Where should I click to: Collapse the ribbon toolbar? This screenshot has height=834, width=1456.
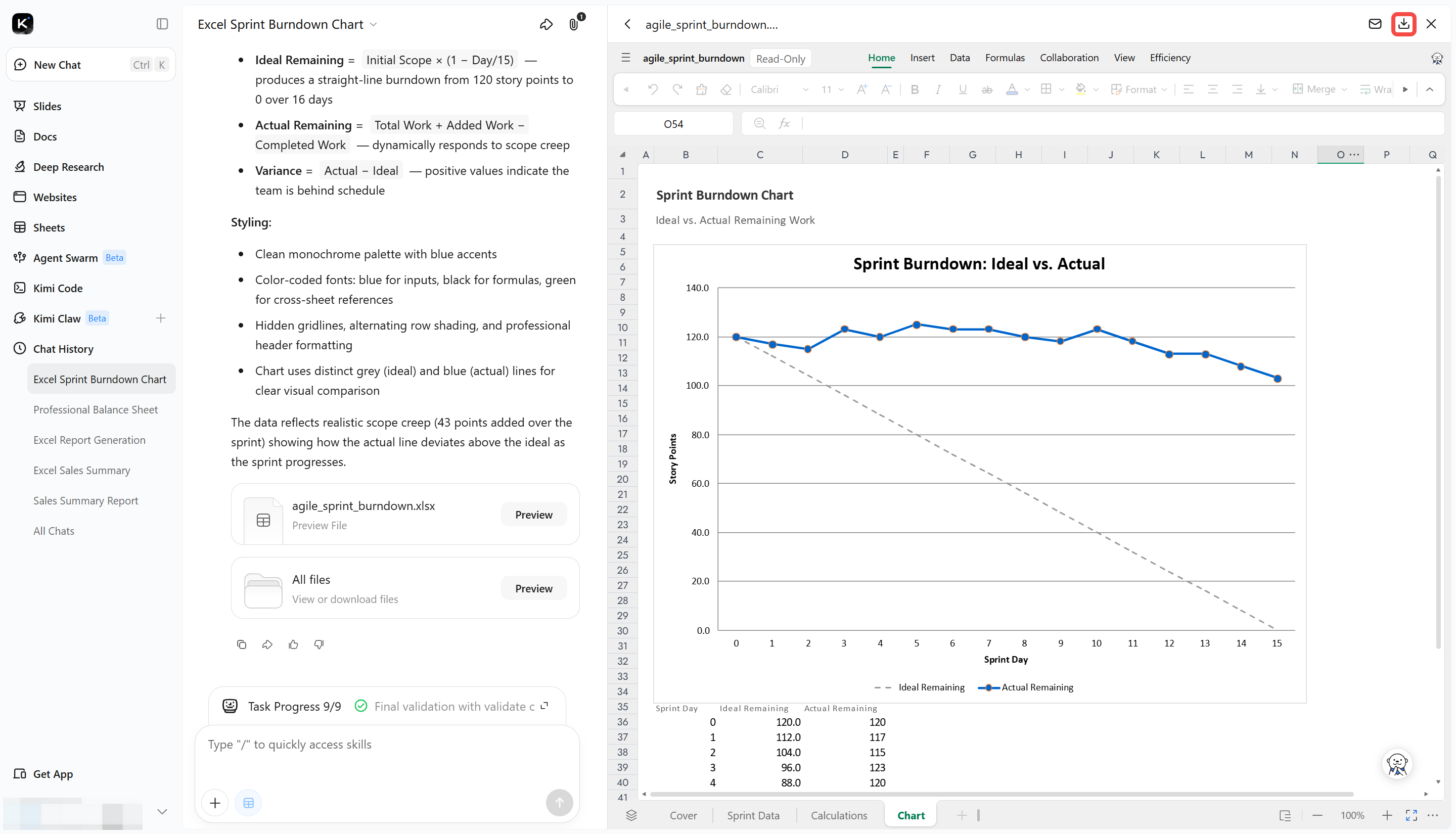(x=1430, y=89)
